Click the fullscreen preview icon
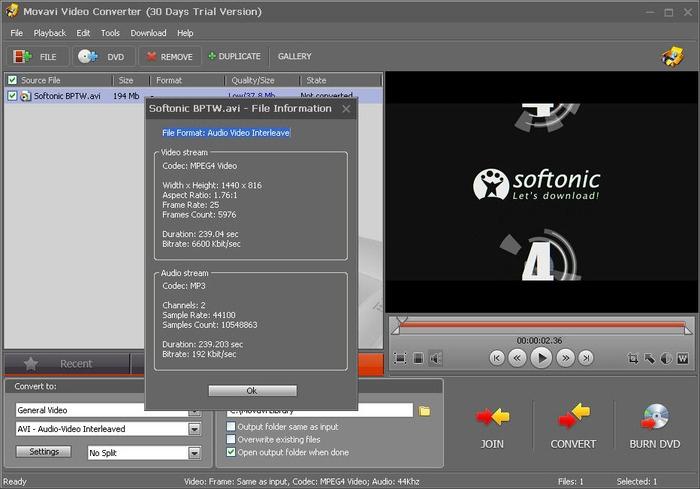This screenshot has height=489, width=700. coord(400,358)
